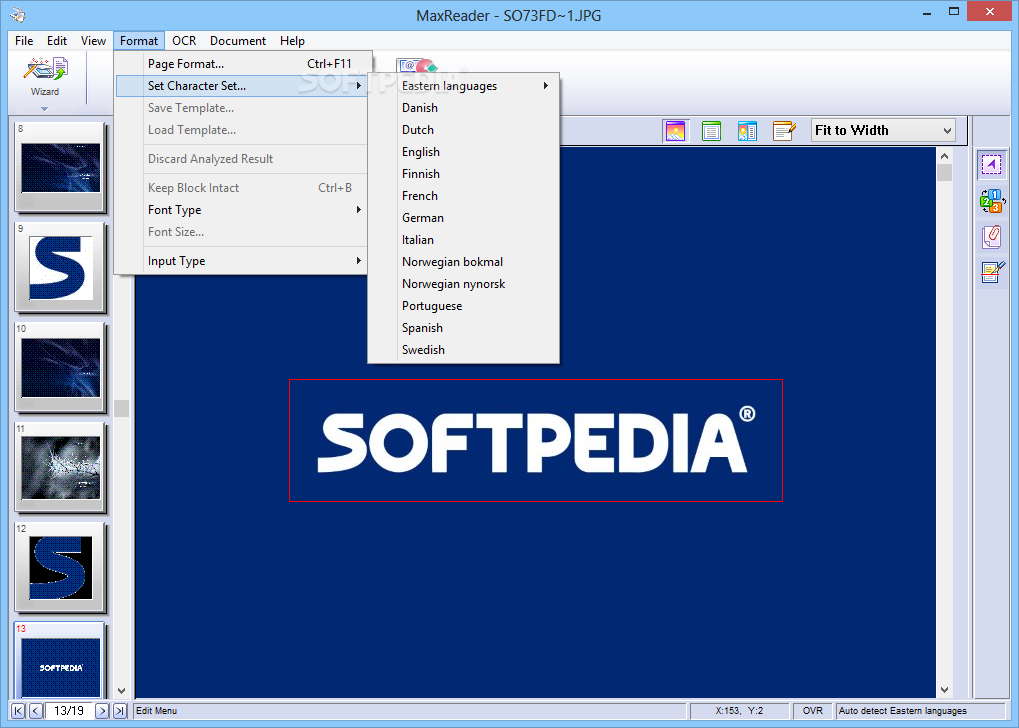
Task: Select page 9 thumbnail
Action: point(60,268)
